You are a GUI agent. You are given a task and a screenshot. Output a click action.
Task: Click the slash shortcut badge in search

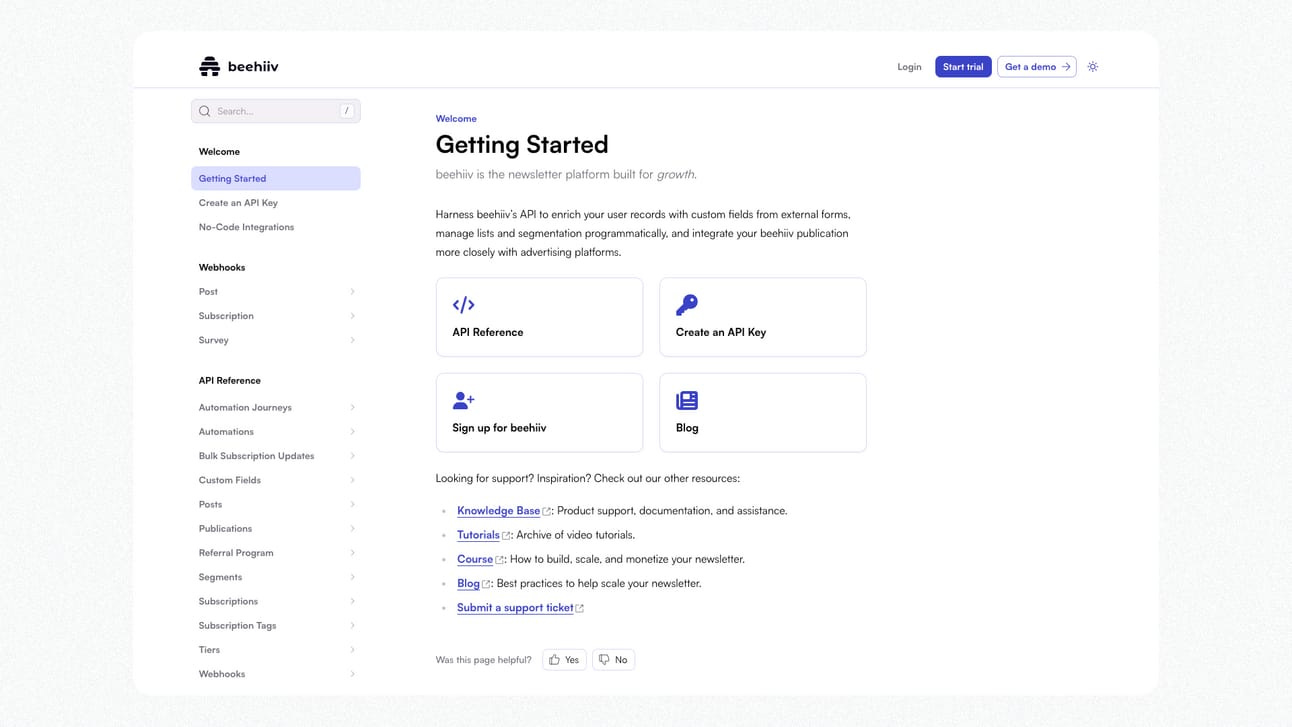(x=347, y=111)
